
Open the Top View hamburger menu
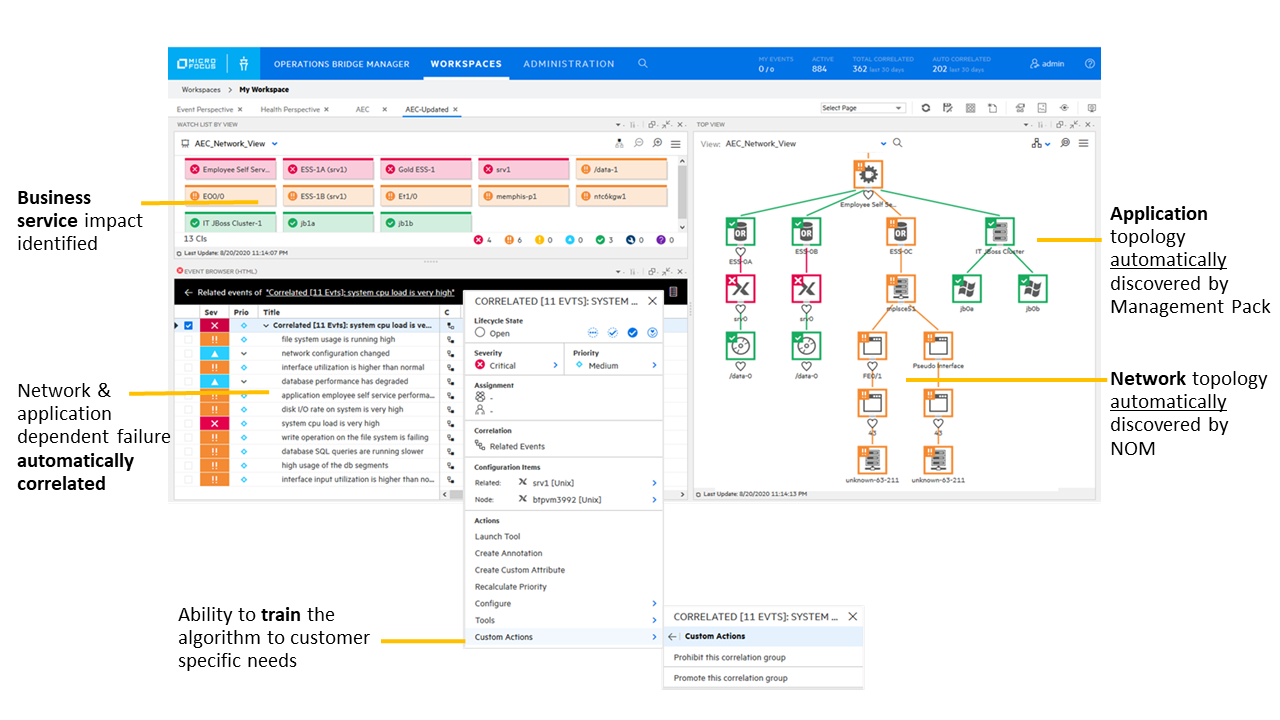click(x=1083, y=144)
